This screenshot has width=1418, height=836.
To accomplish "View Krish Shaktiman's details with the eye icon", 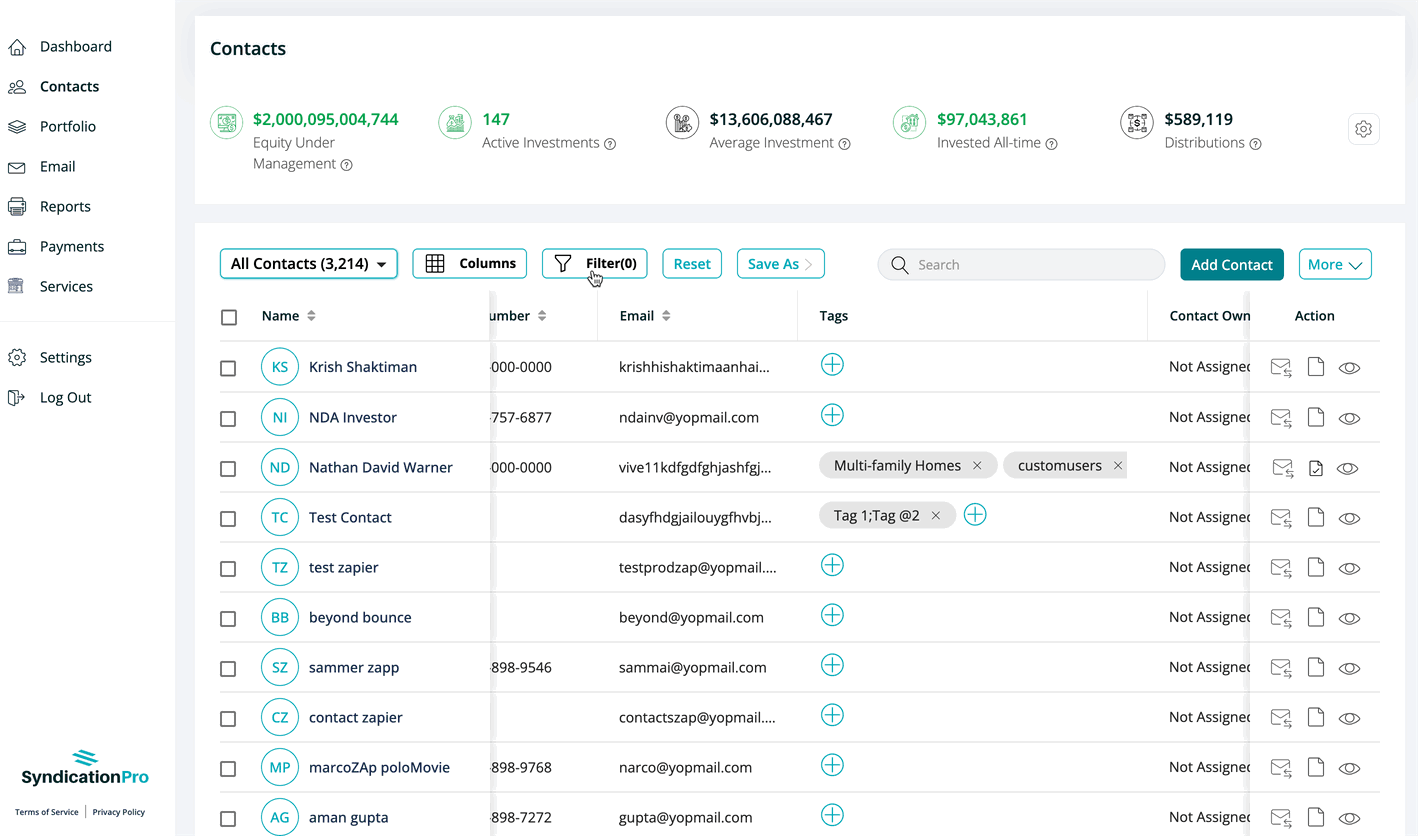I will (x=1349, y=368).
